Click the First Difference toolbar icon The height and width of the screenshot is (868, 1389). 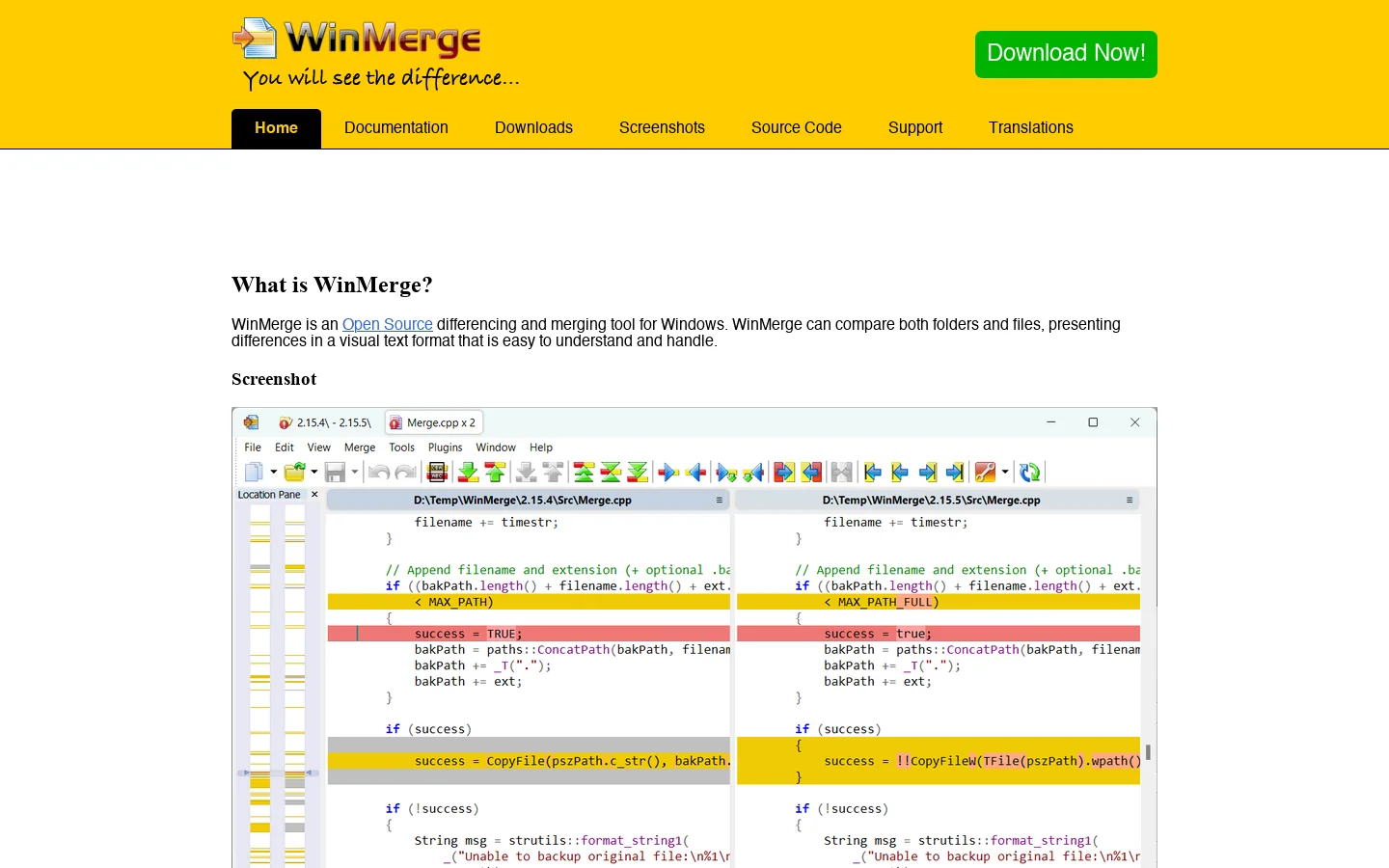tap(584, 472)
